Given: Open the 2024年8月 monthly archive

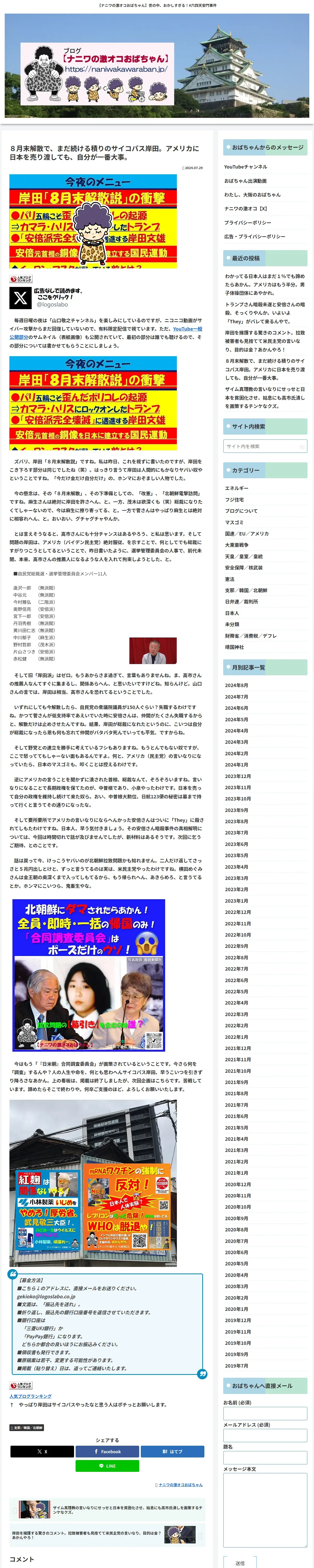Looking at the screenshot, I should tap(236, 685).
